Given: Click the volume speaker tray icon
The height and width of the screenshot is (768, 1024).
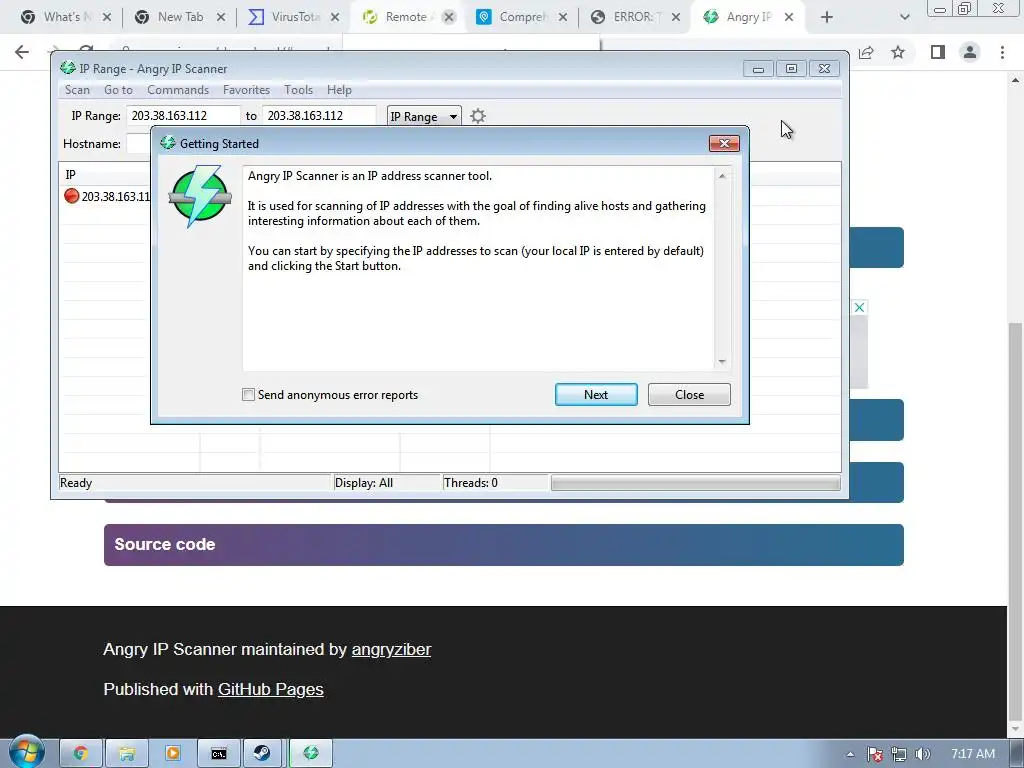Looking at the screenshot, I should (923, 754).
